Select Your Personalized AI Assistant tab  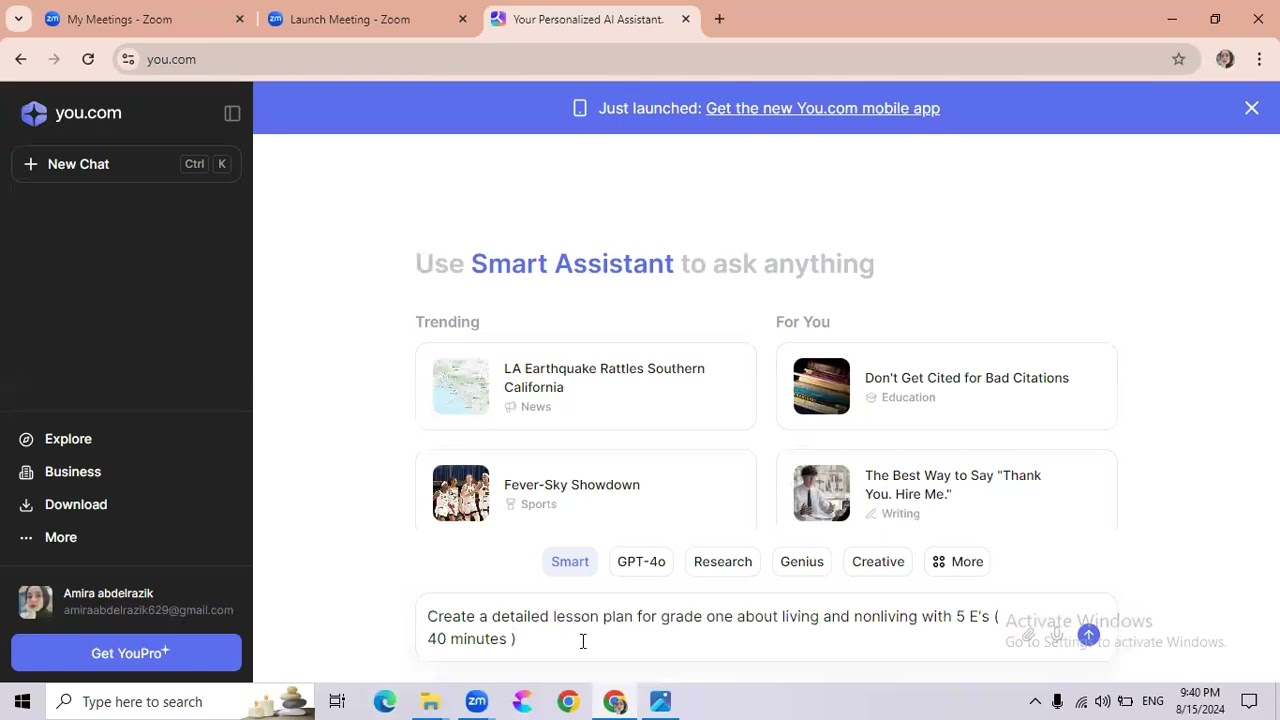tap(591, 19)
